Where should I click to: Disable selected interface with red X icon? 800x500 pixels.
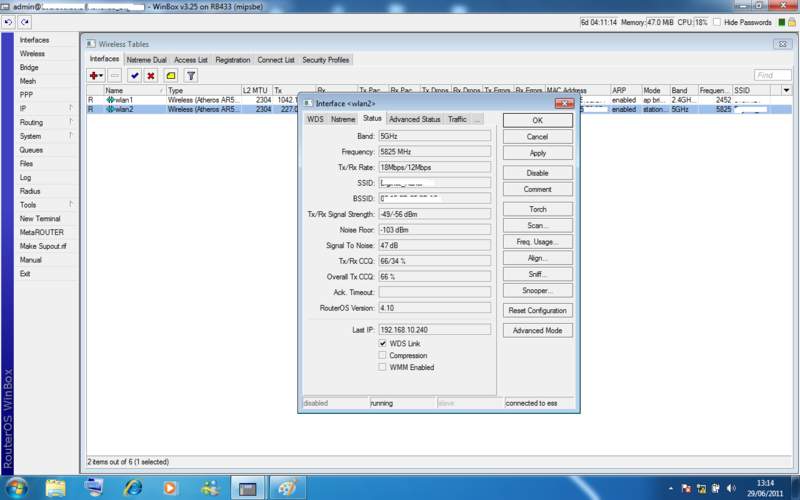(x=151, y=75)
